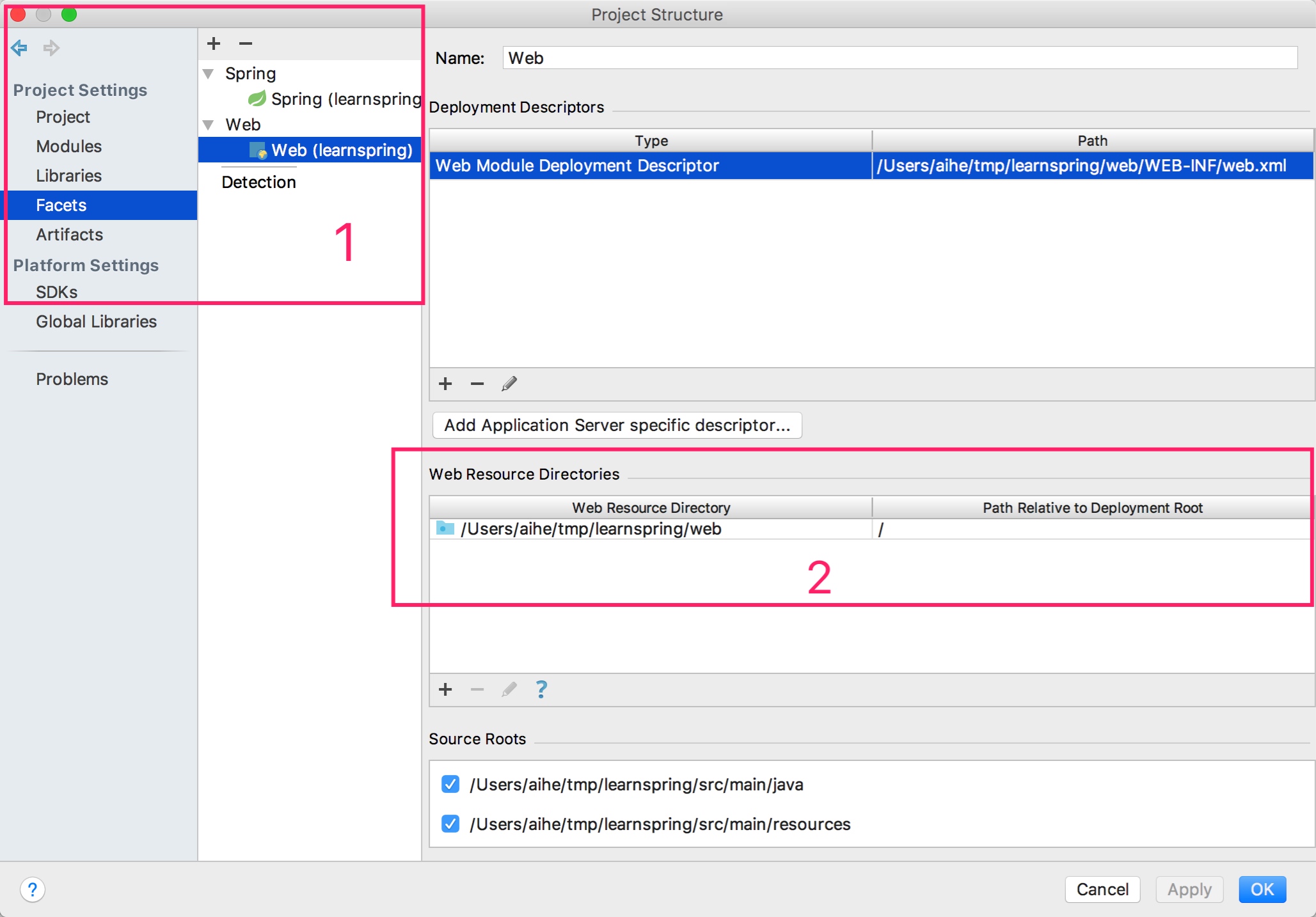
Task: Select the /Users/aihe/tmp/learnspring/web resource row
Action: [591, 529]
